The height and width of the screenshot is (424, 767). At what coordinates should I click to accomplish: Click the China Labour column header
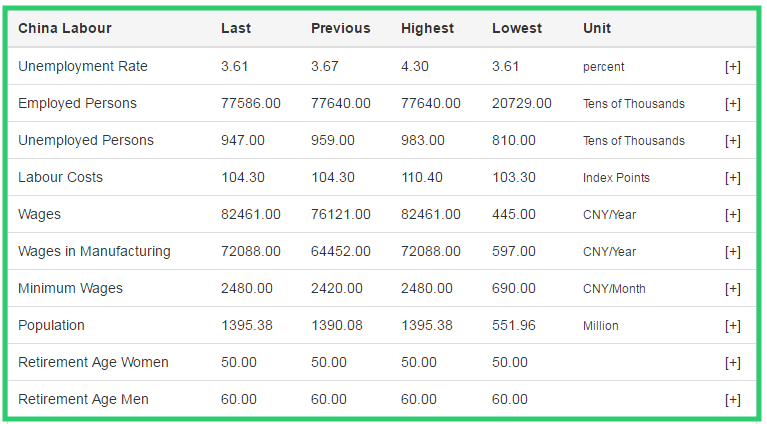coord(65,28)
